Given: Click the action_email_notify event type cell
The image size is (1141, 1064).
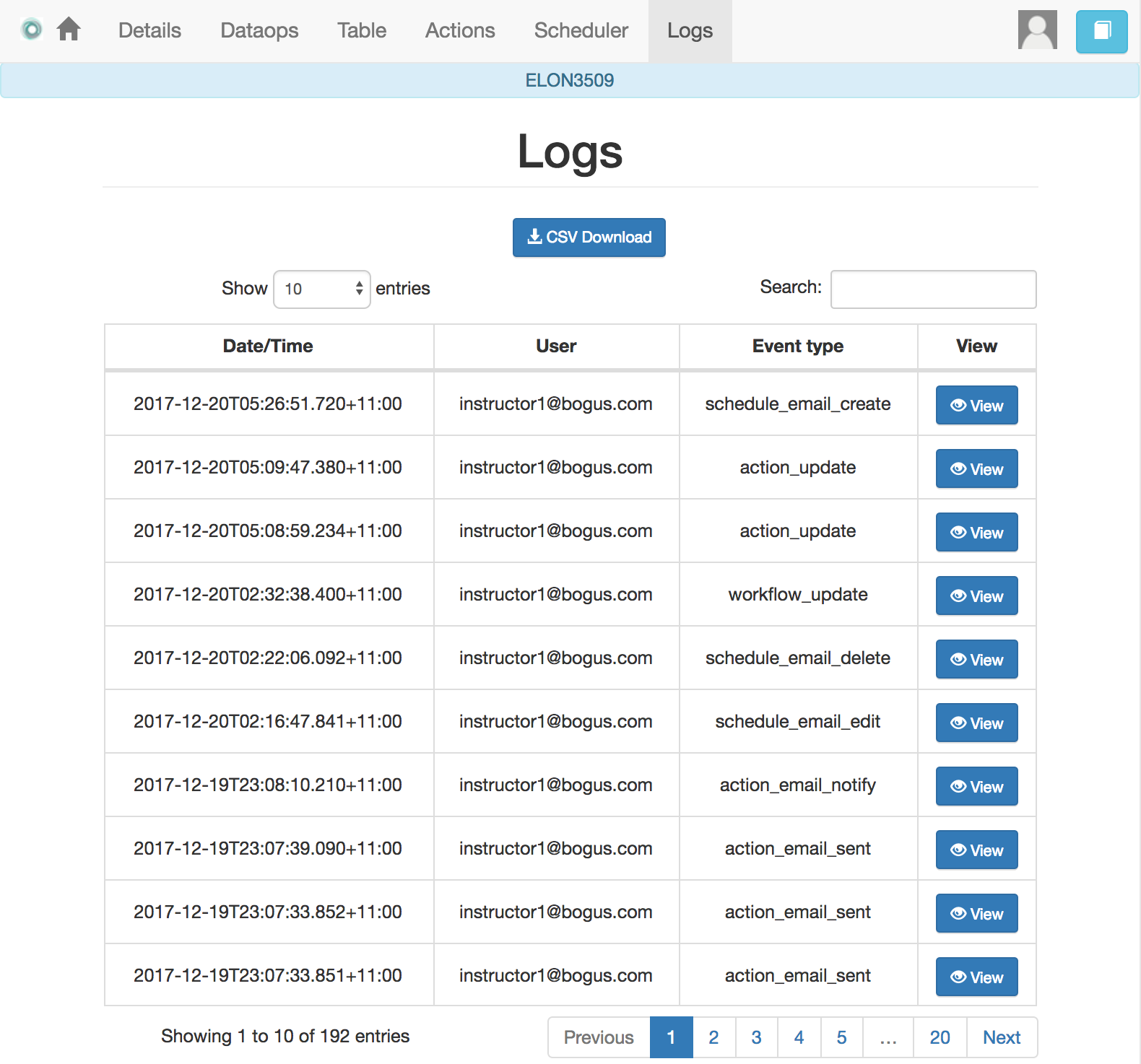Looking at the screenshot, I should 798,785.
